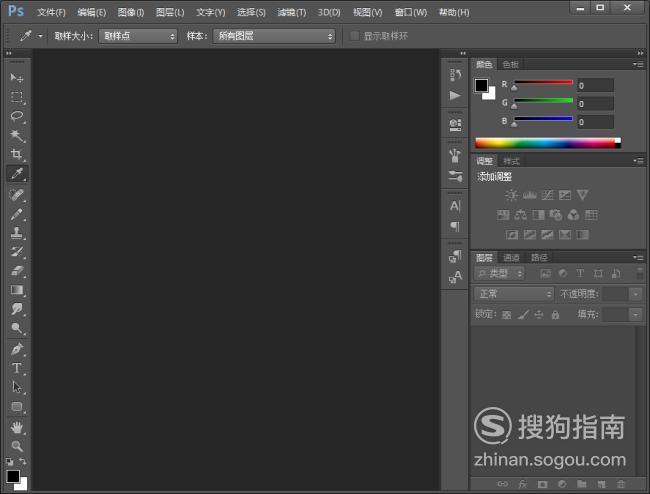Click the layer fx styles button
Screen dimensions: 650x494
click(x=522, y=484)
